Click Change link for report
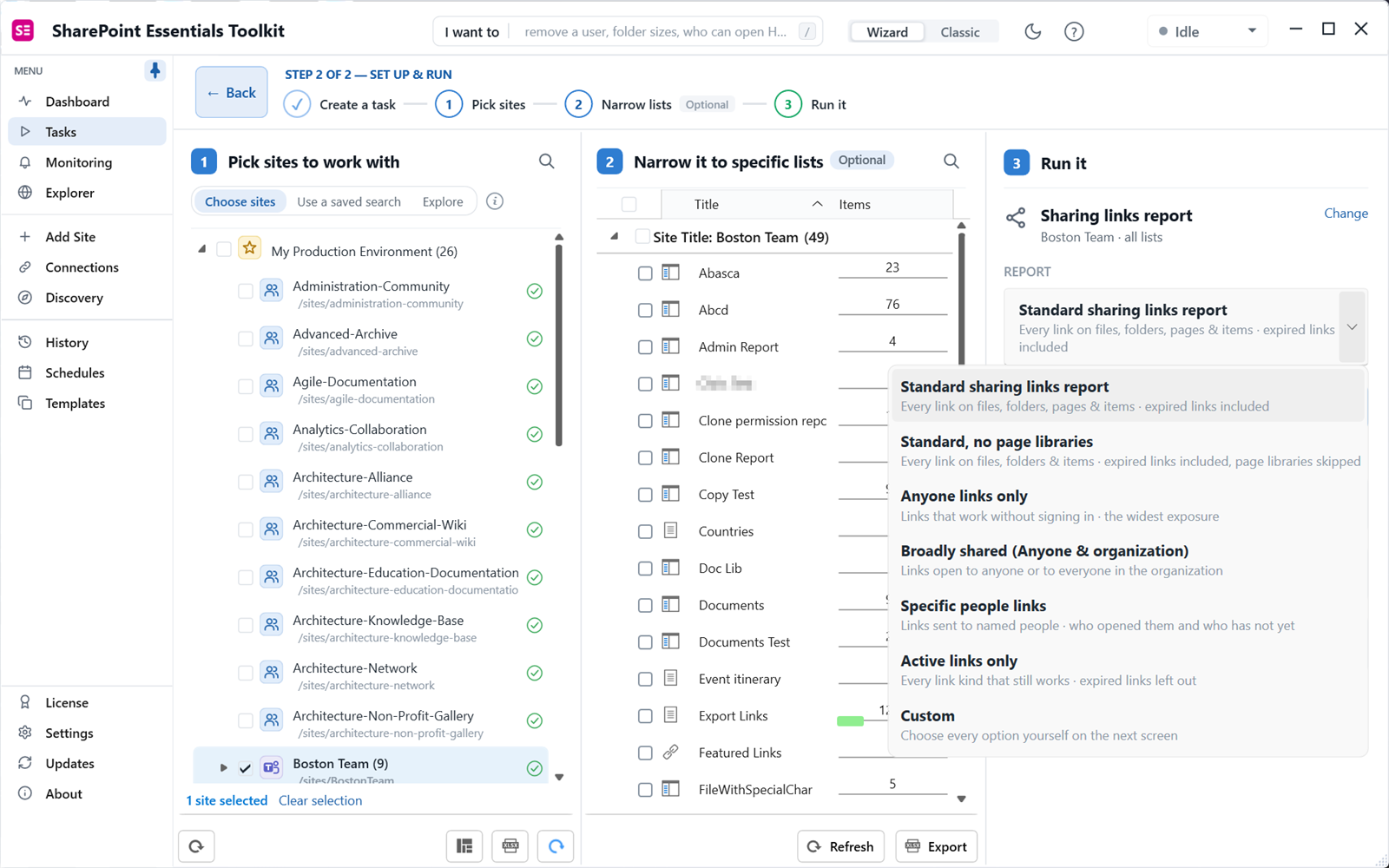This screenshot has width=1389, height=868. [1346, 214]
